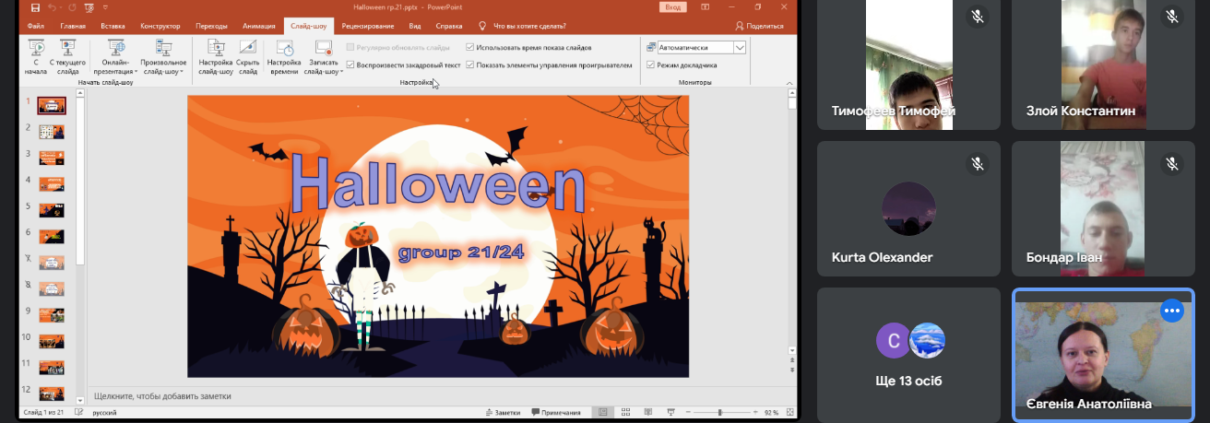
Task: Click the Заметки button in status bar
Action: pyautogui.click(x=503, y=412)
